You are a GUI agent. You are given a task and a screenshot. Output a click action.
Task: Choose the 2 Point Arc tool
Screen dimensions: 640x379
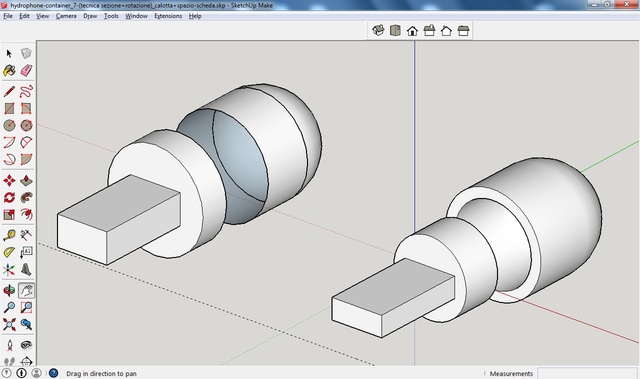[x=26, y=142]
